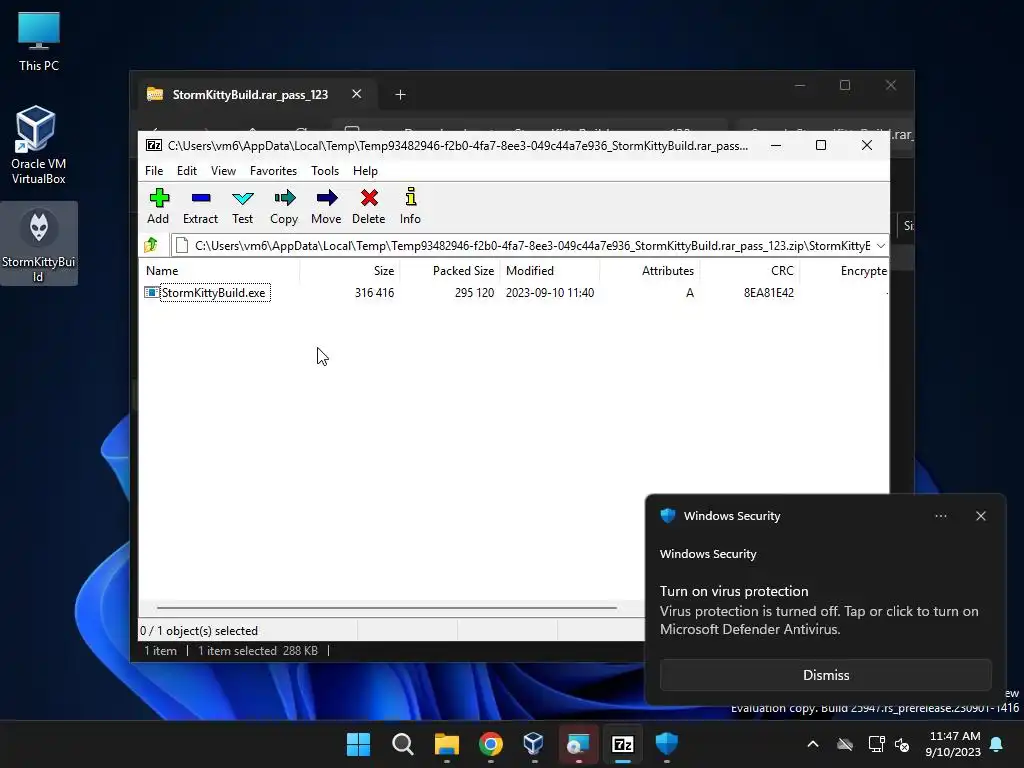Go up one folder level in 7-Zip
The width and height of the screenshot is (1024, 768).
pos(152,245)
